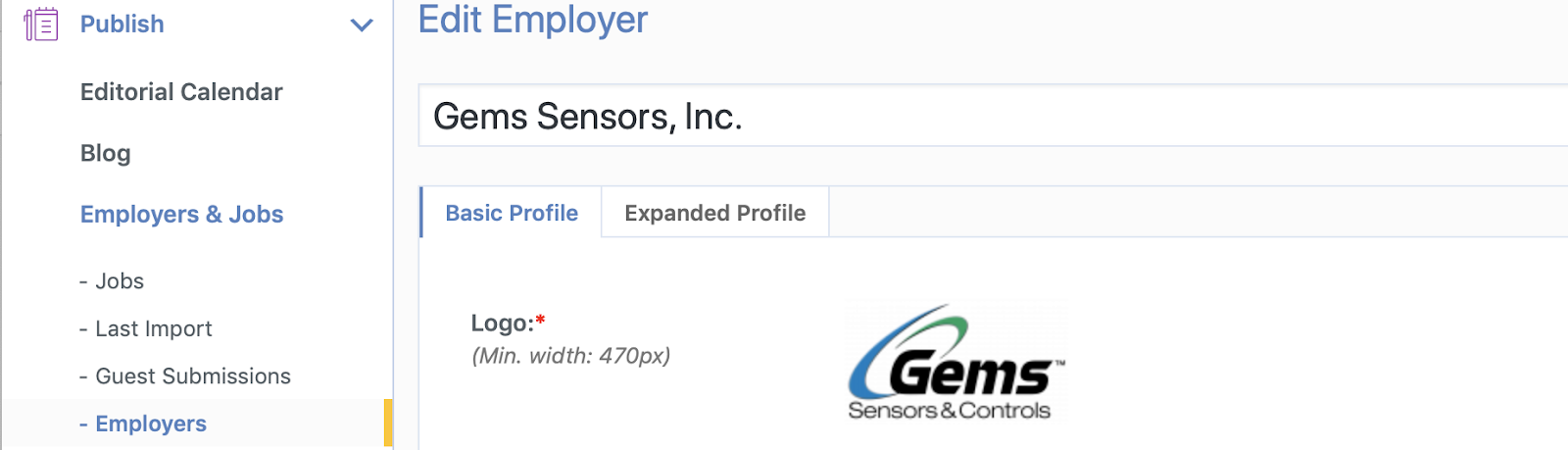This screenshot has width=1568, height=450.
Task: Open the Editorial Calendar page
Action: [x=181, y=92]
